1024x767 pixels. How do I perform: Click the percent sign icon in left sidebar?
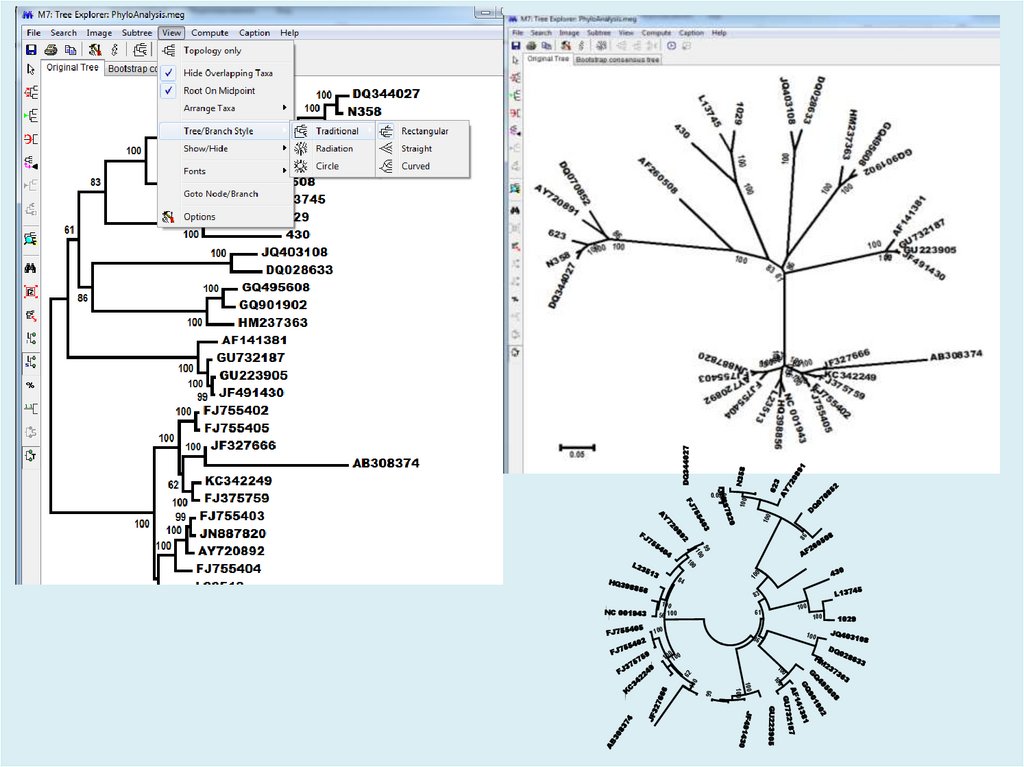[31, 385]
